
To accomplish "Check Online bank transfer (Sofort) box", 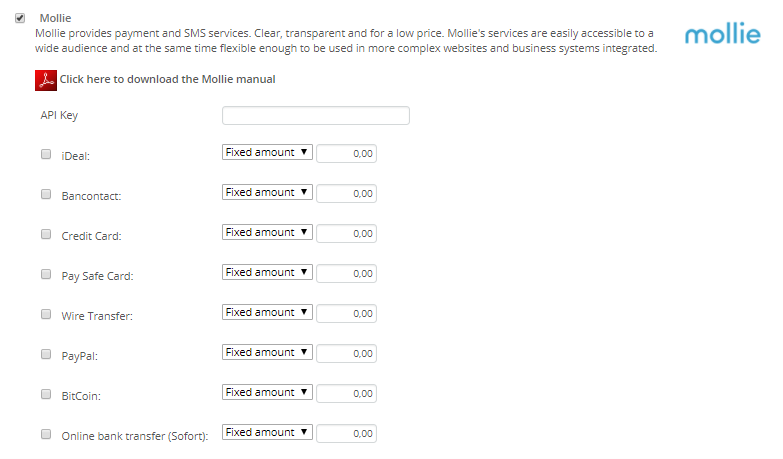I will [46, 434].
